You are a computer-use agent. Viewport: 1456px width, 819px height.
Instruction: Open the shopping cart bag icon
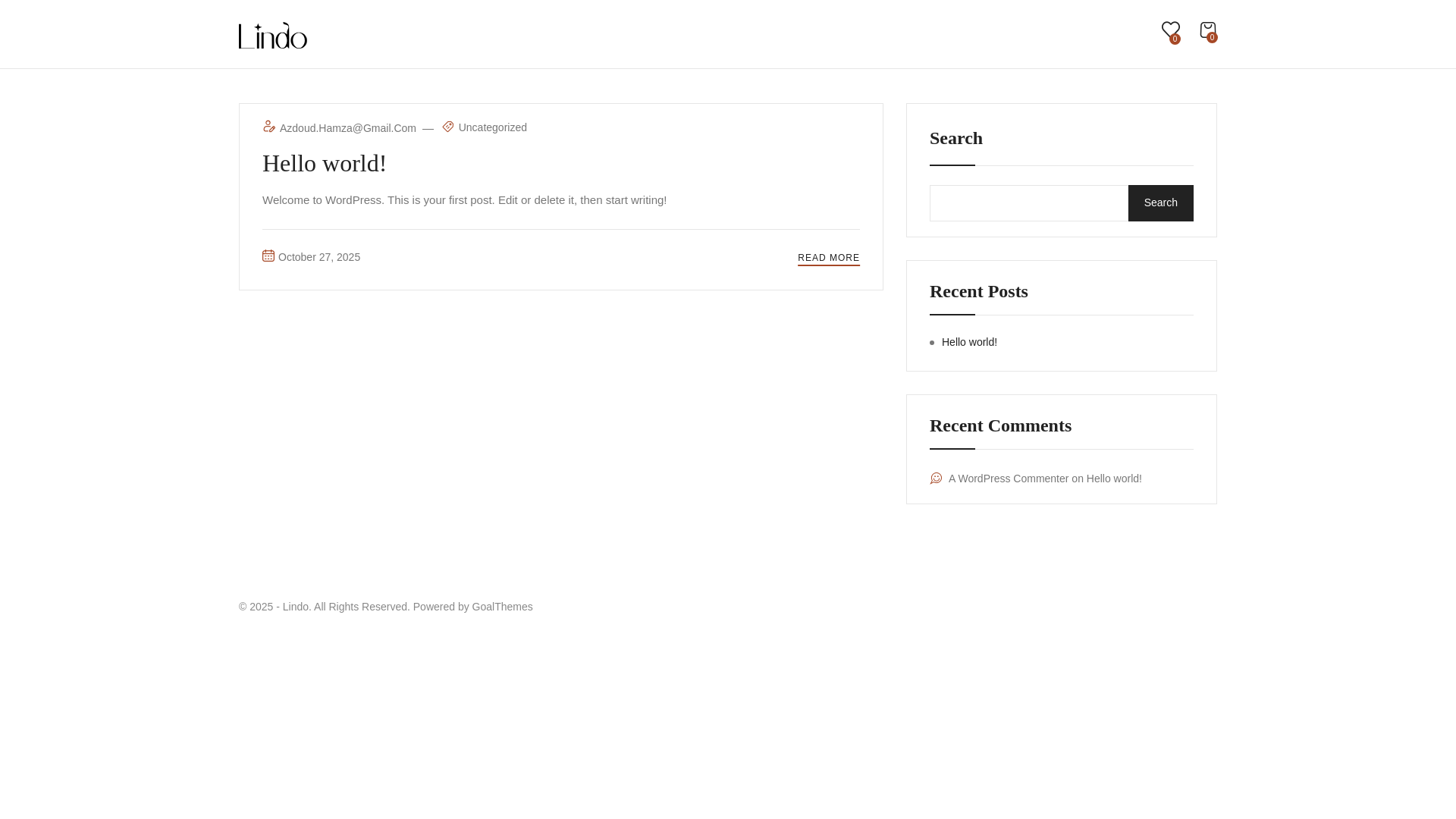coord(1207,29)
